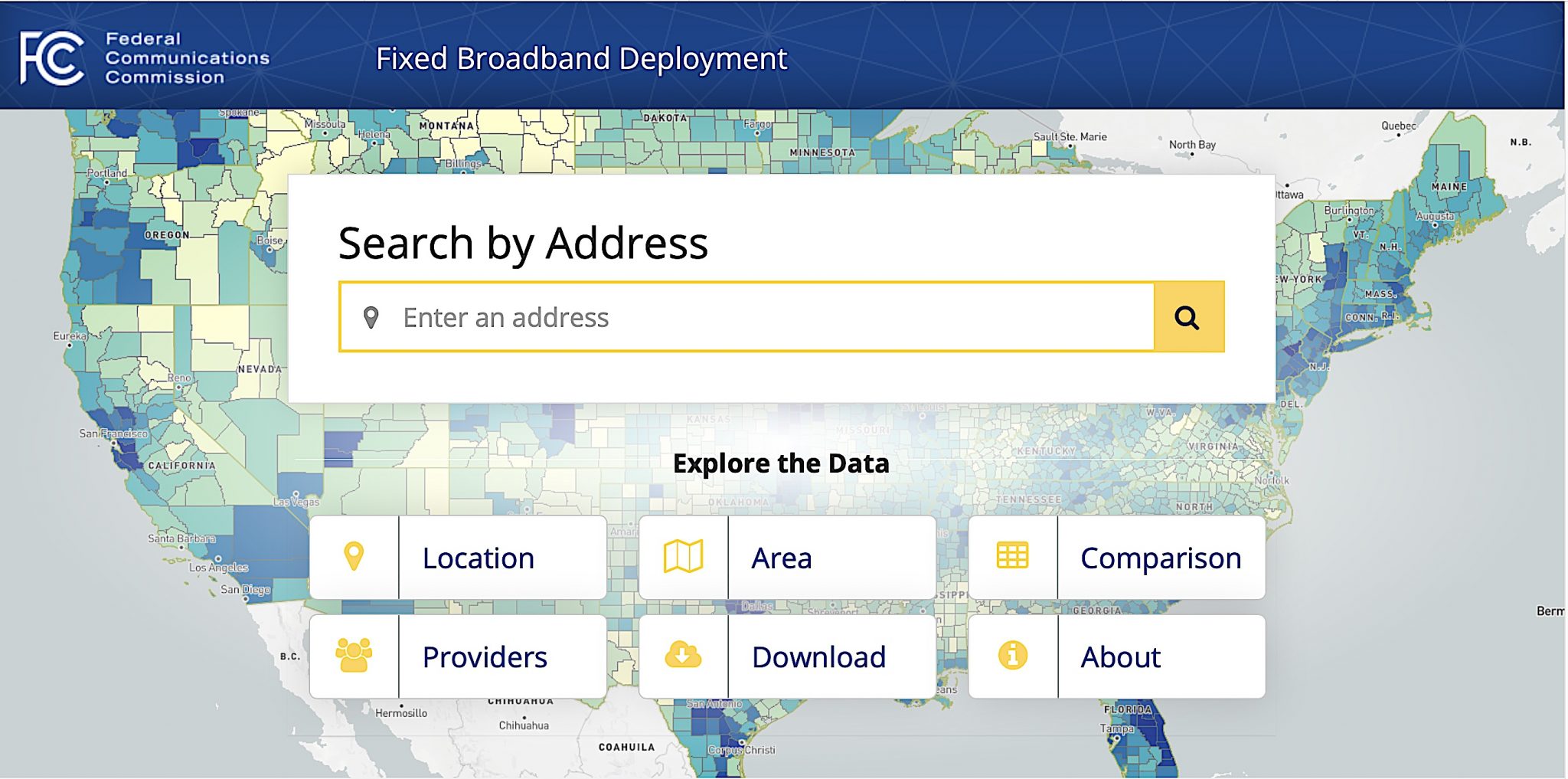This screenshot has width=1568, height=779.
Task: Click the map pin icon in address field
Action: 371,317
